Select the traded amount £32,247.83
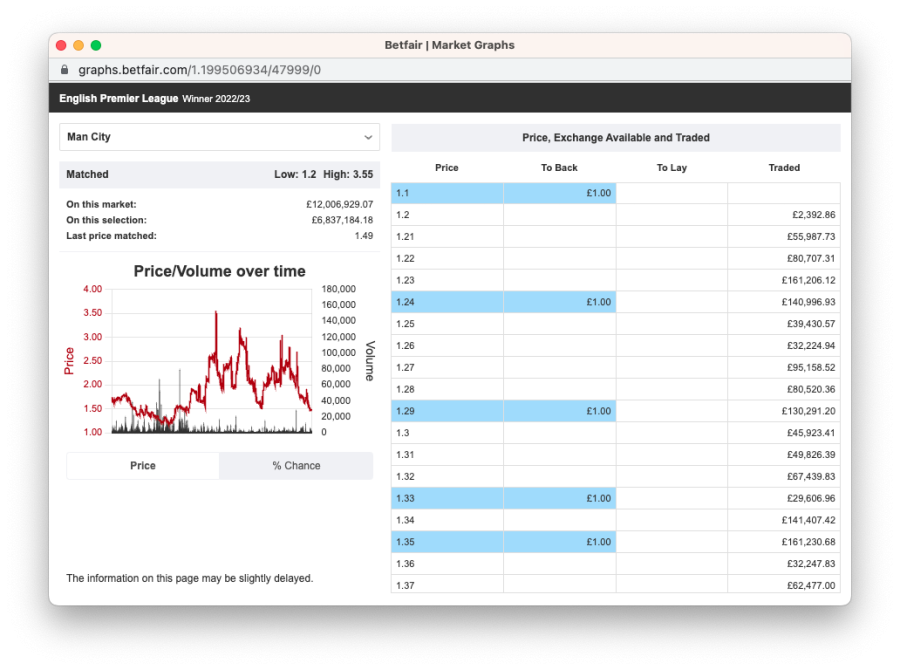The height and width of the screenshot is (670, 900). [811, 564]
